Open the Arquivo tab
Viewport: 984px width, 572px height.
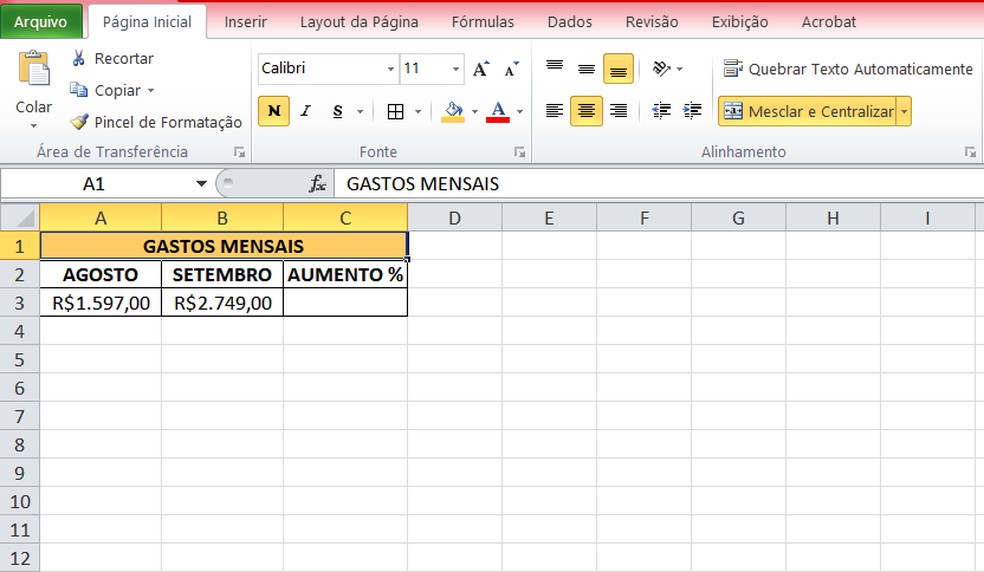[41, 22]
